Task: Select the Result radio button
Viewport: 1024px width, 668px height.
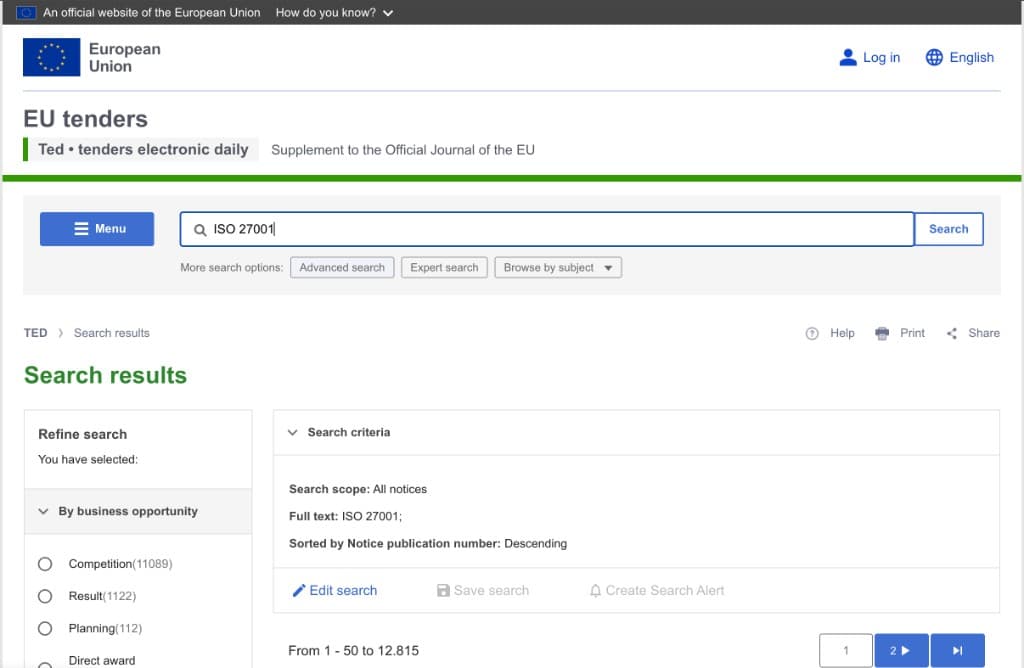Action: click(x=45, y=596)
